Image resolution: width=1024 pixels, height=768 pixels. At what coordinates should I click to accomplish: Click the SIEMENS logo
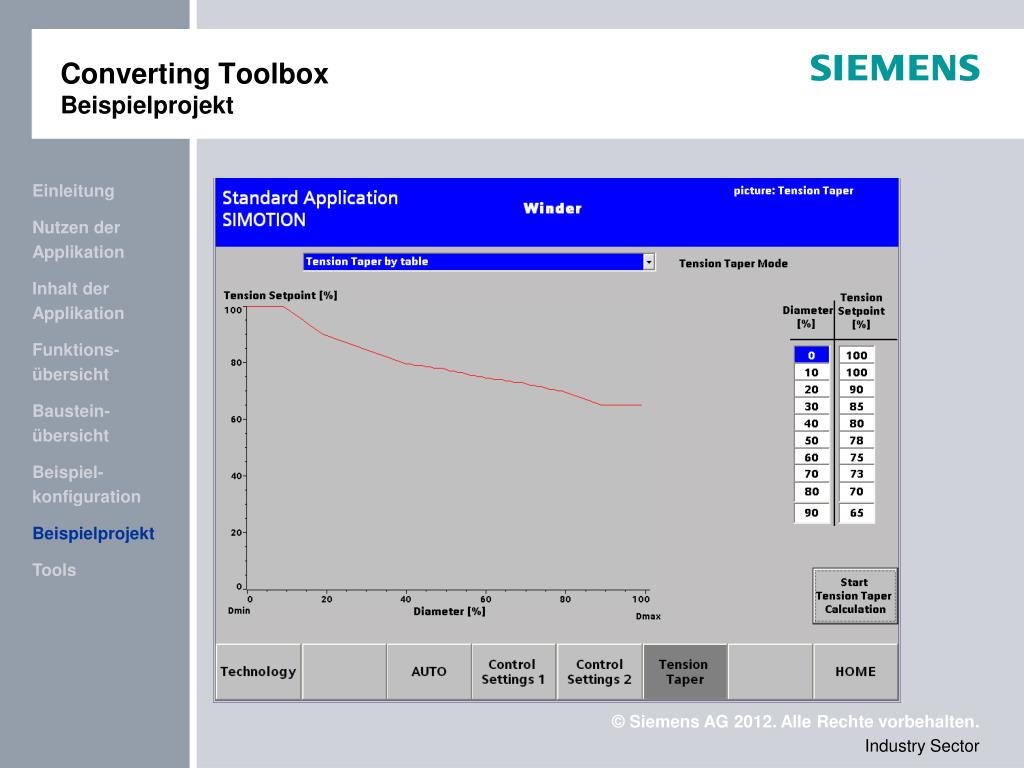895,68
